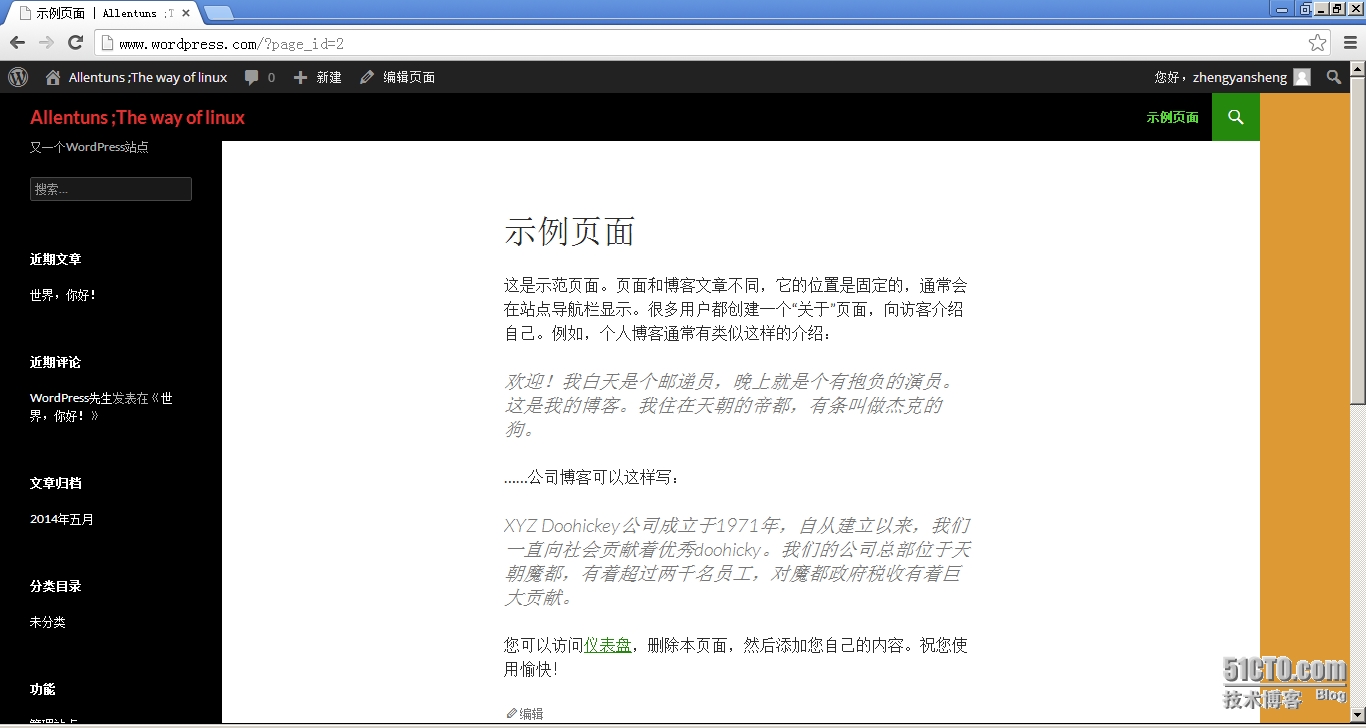This screenshot has height=728, width=1366.
Task: Click the 搜索 search box in the sidebar
Action: click(x=111, y=189)
